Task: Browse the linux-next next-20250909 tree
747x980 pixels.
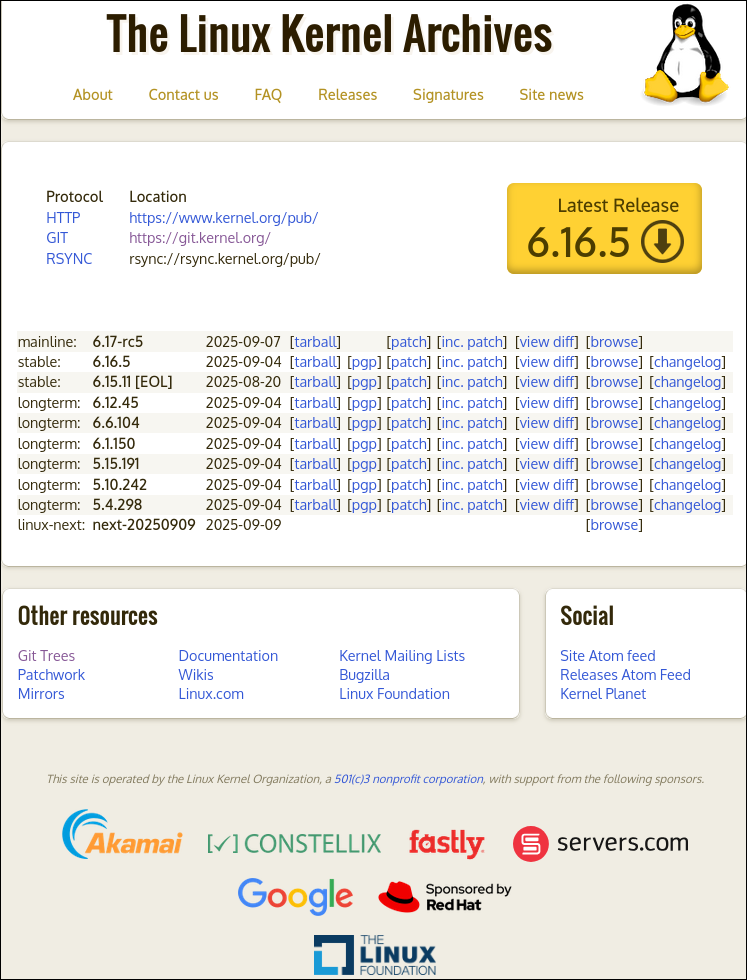Action: [614, 525]
